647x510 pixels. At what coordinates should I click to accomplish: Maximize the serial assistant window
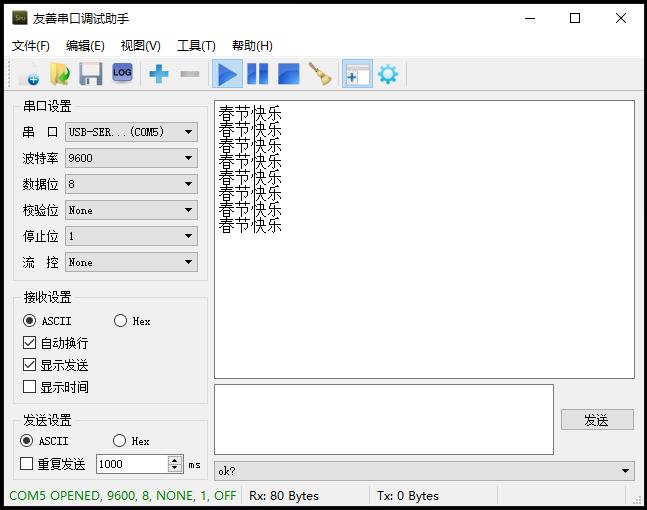coord(575,18)
